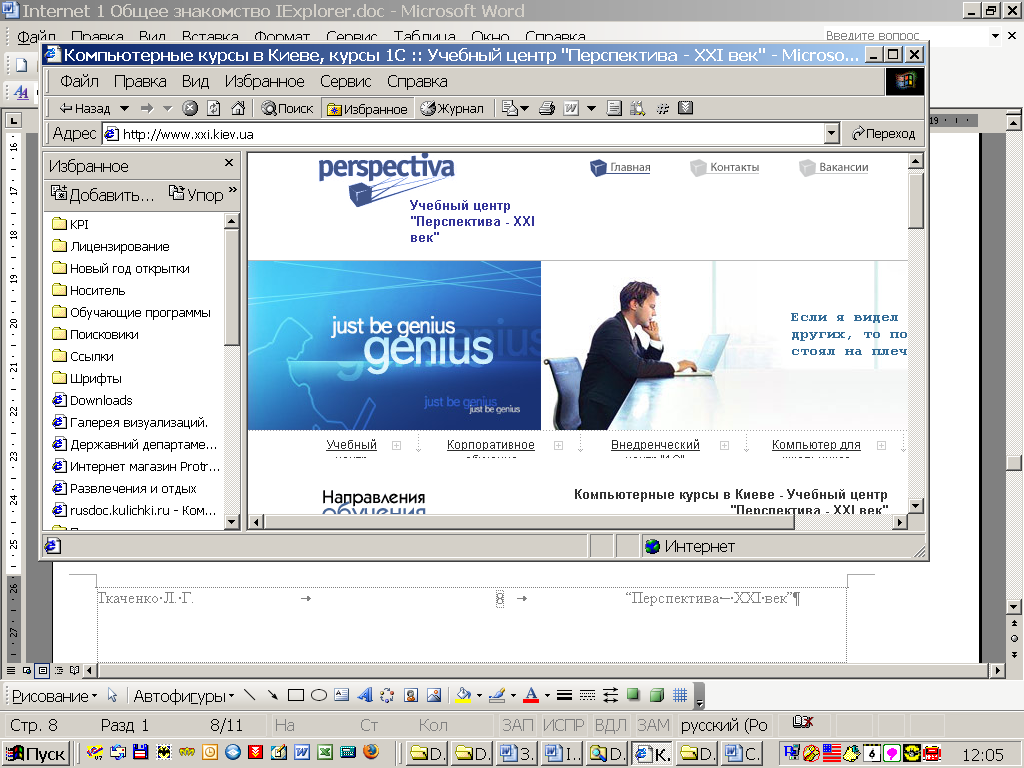Insert a diagram or organization chart
The width and height of the screenshot is (1024, 768).
pos(387,696)
